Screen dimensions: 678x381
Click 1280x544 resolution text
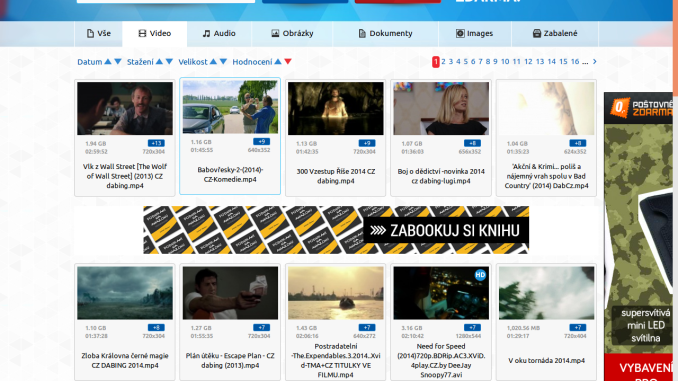pyautogui.click(x=468, y=336)
